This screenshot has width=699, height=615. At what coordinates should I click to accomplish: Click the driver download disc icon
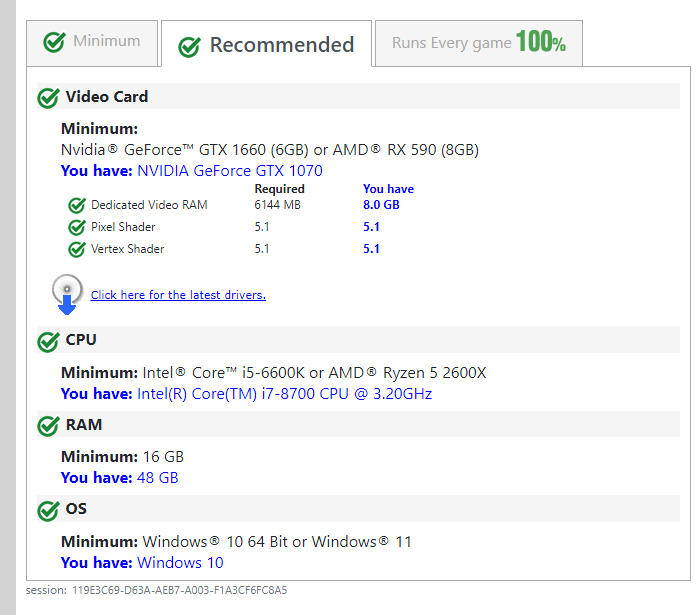click(67, 294)
